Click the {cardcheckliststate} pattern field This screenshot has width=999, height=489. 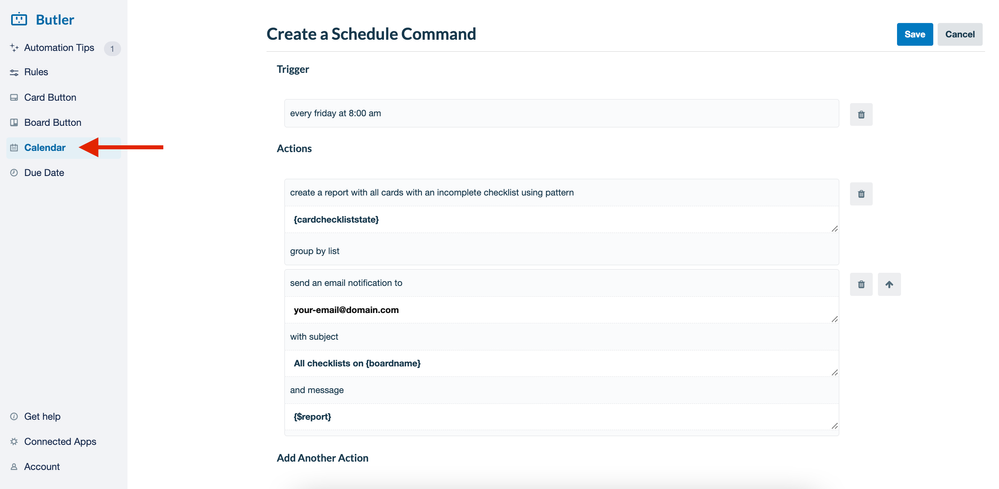[x=561, y=219]
